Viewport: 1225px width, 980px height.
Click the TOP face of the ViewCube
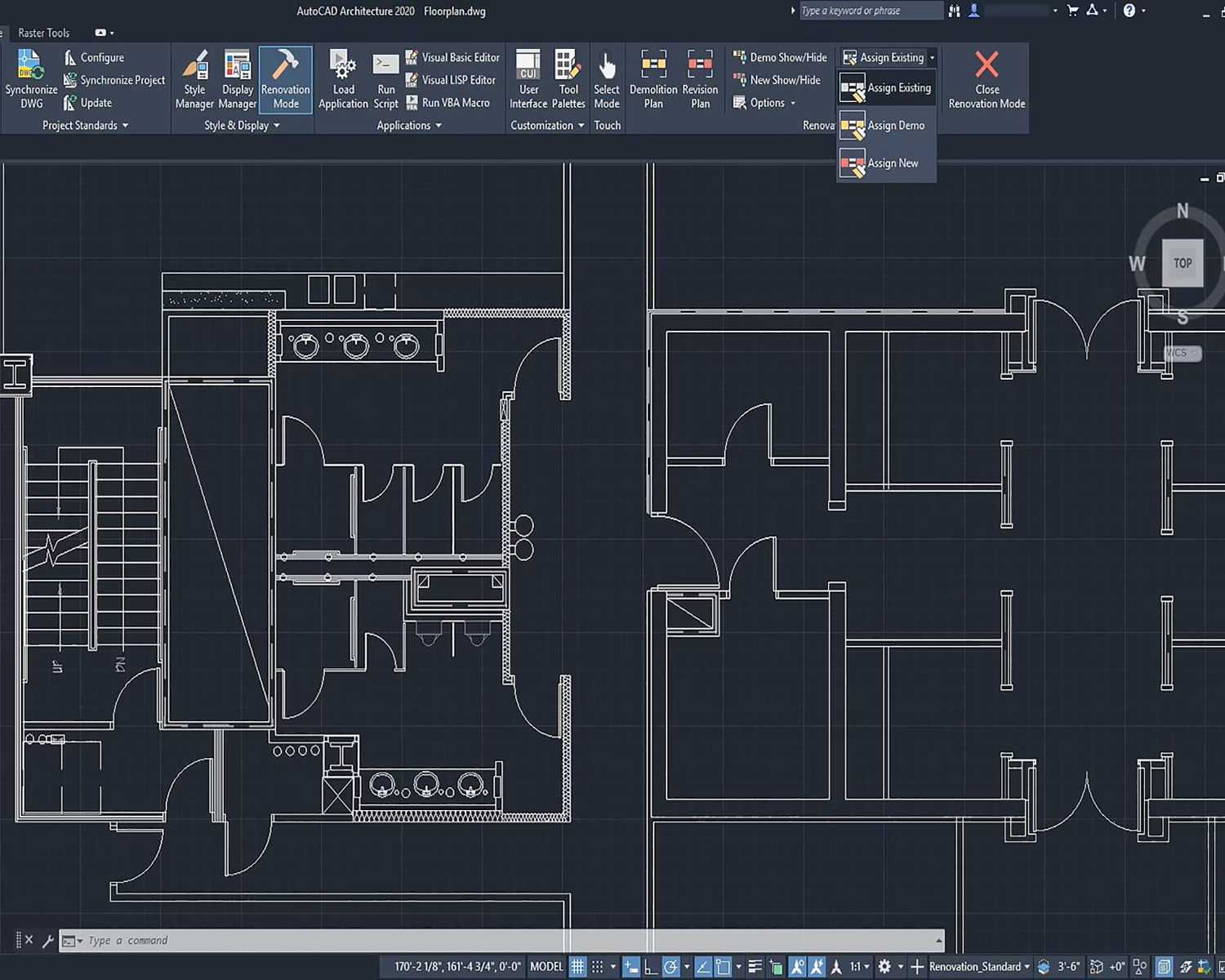(x=1183, y=263)
